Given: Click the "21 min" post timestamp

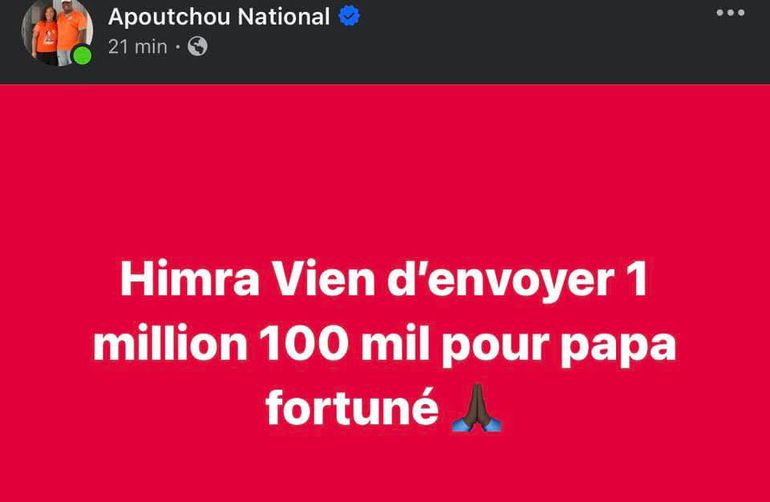Looking at the screenshot, I should pyautogui.click(x=137, y=47).
